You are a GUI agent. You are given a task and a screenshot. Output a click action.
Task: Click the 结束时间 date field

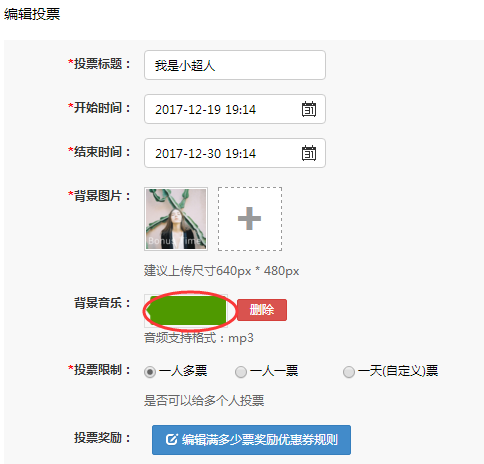pos(235,153)
